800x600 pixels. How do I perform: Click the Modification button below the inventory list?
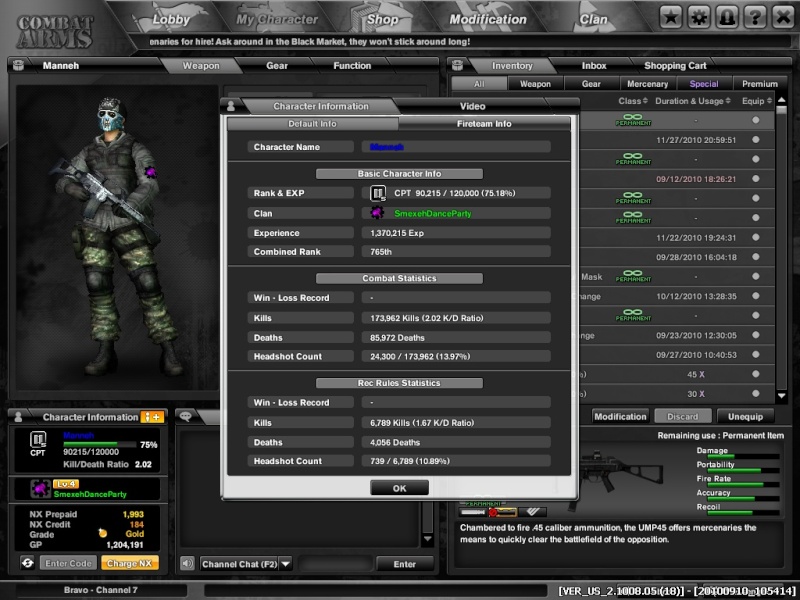point(620,416)
